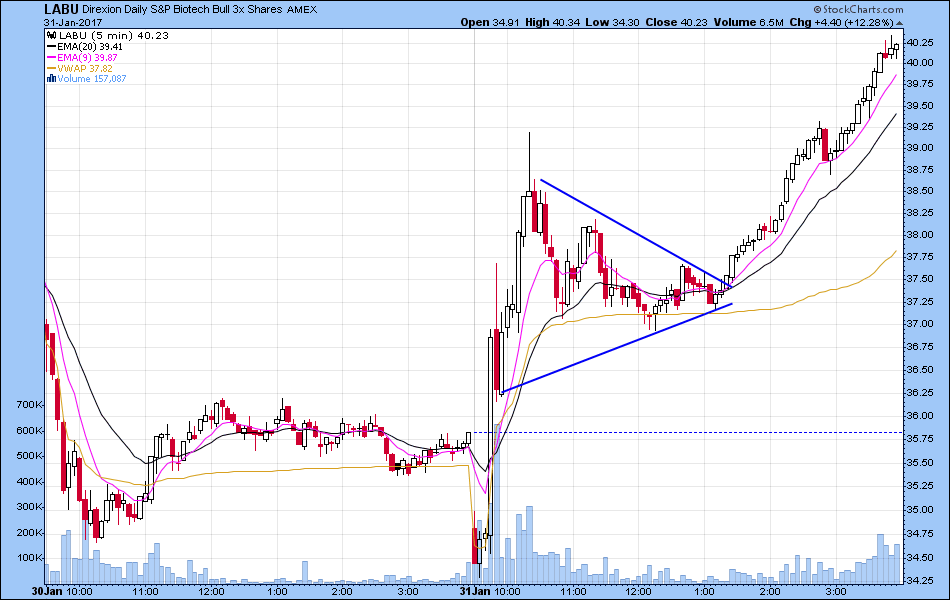Click the up triangle after the Chg value
The width and height of the screenshot is (950, 600).
coord(900,23)
